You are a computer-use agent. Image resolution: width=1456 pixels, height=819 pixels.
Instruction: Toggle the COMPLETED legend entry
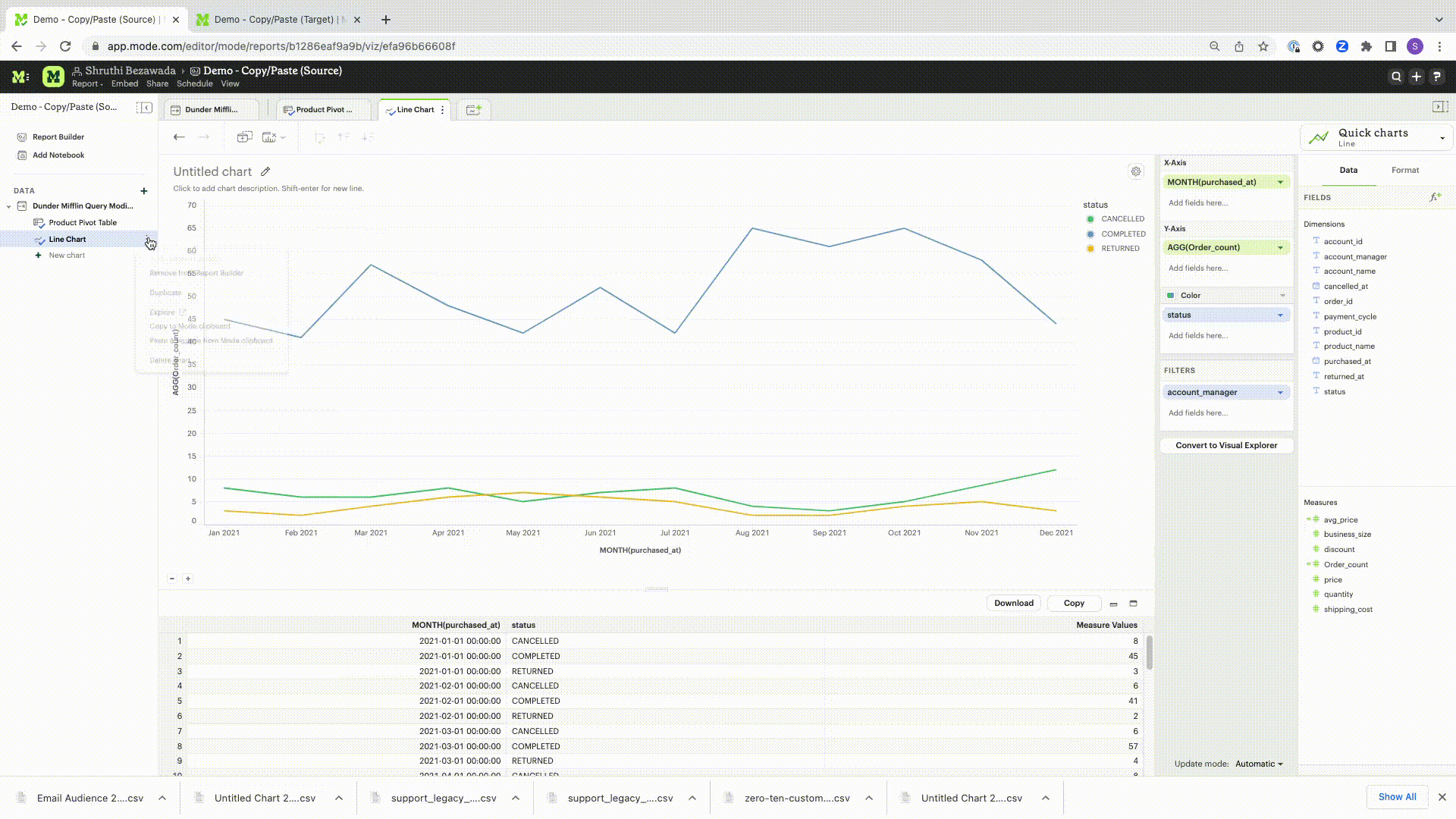tap(1122, 234)
